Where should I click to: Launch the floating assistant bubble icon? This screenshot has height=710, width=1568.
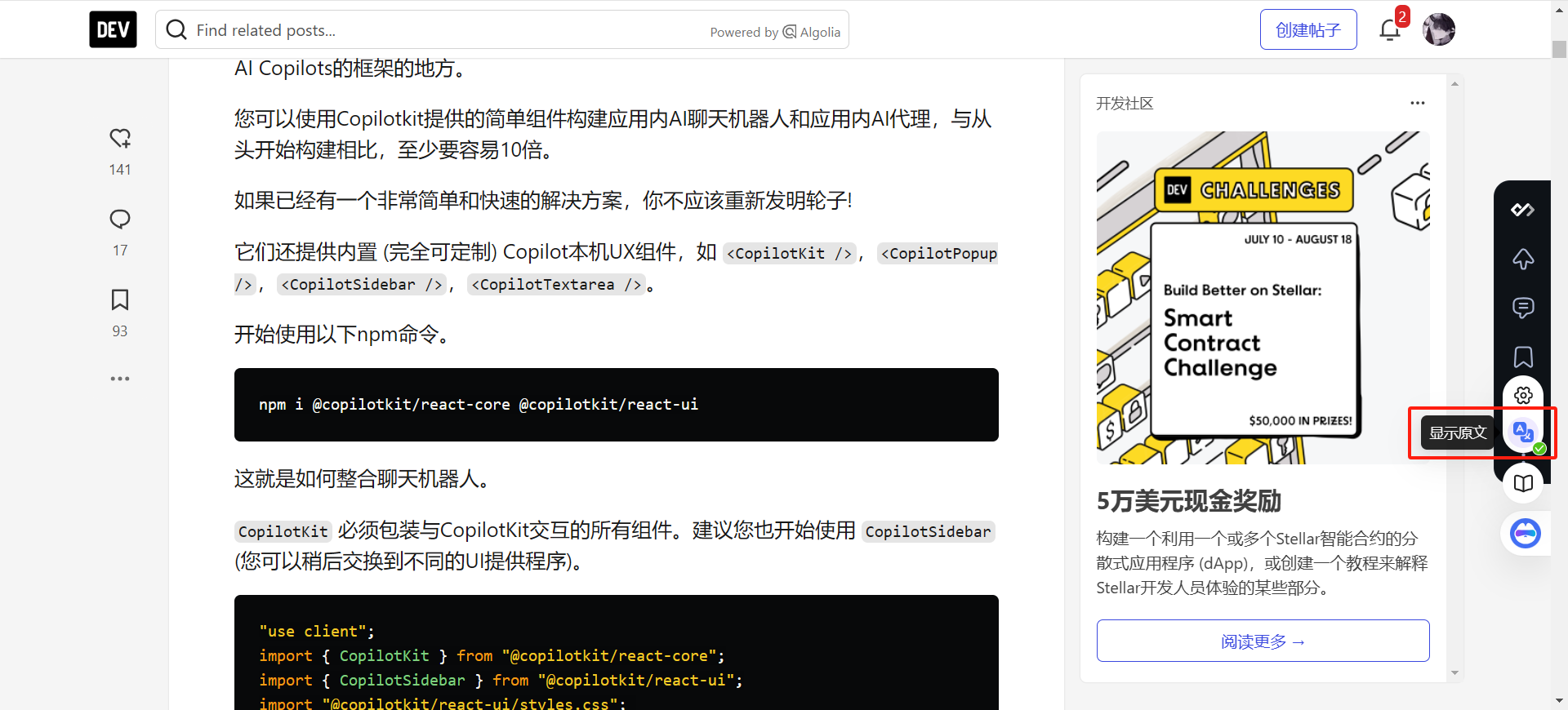[1526, 534]
